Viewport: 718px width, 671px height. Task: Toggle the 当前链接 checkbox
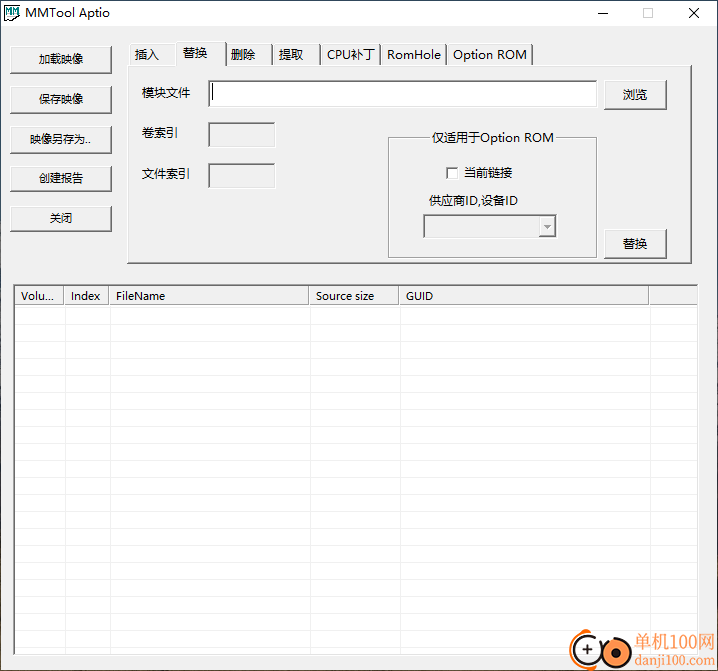click(x=452, y=173)
